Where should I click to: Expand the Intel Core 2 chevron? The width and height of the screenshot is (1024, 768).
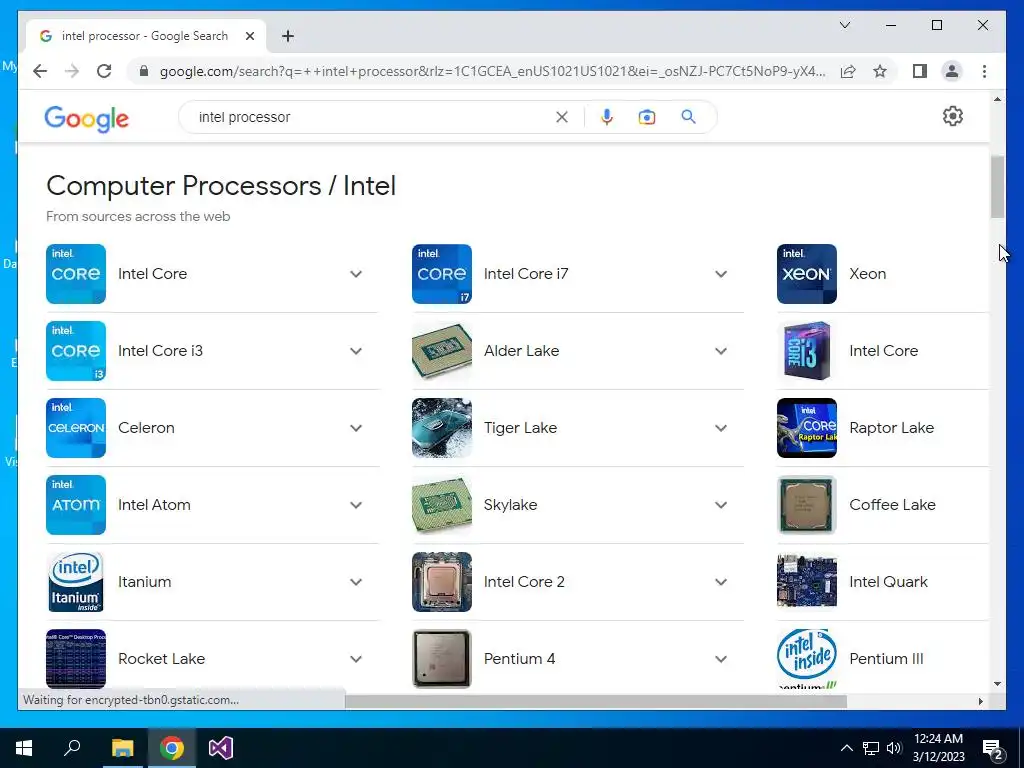point(721,582)
